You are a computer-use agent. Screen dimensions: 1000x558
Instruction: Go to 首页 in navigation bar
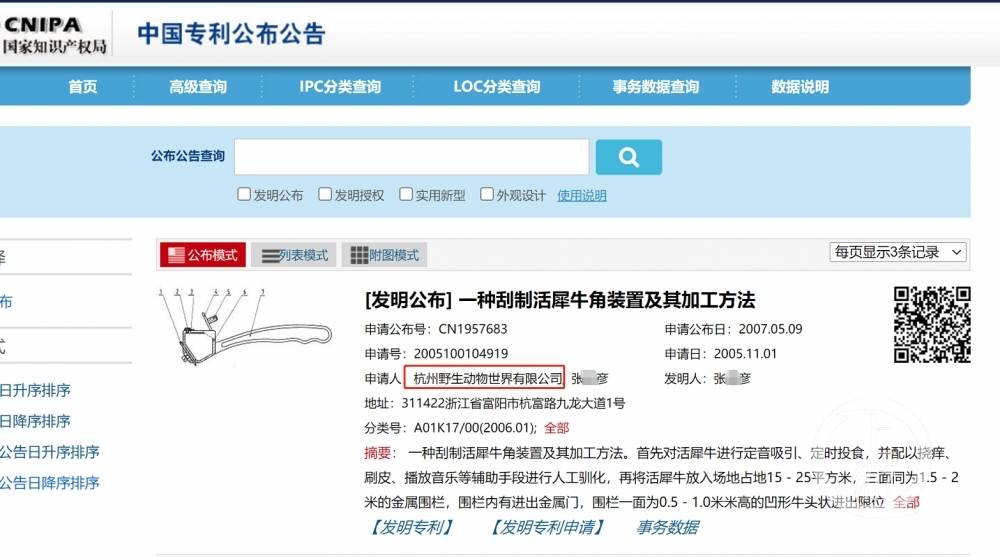coord(83,87)
